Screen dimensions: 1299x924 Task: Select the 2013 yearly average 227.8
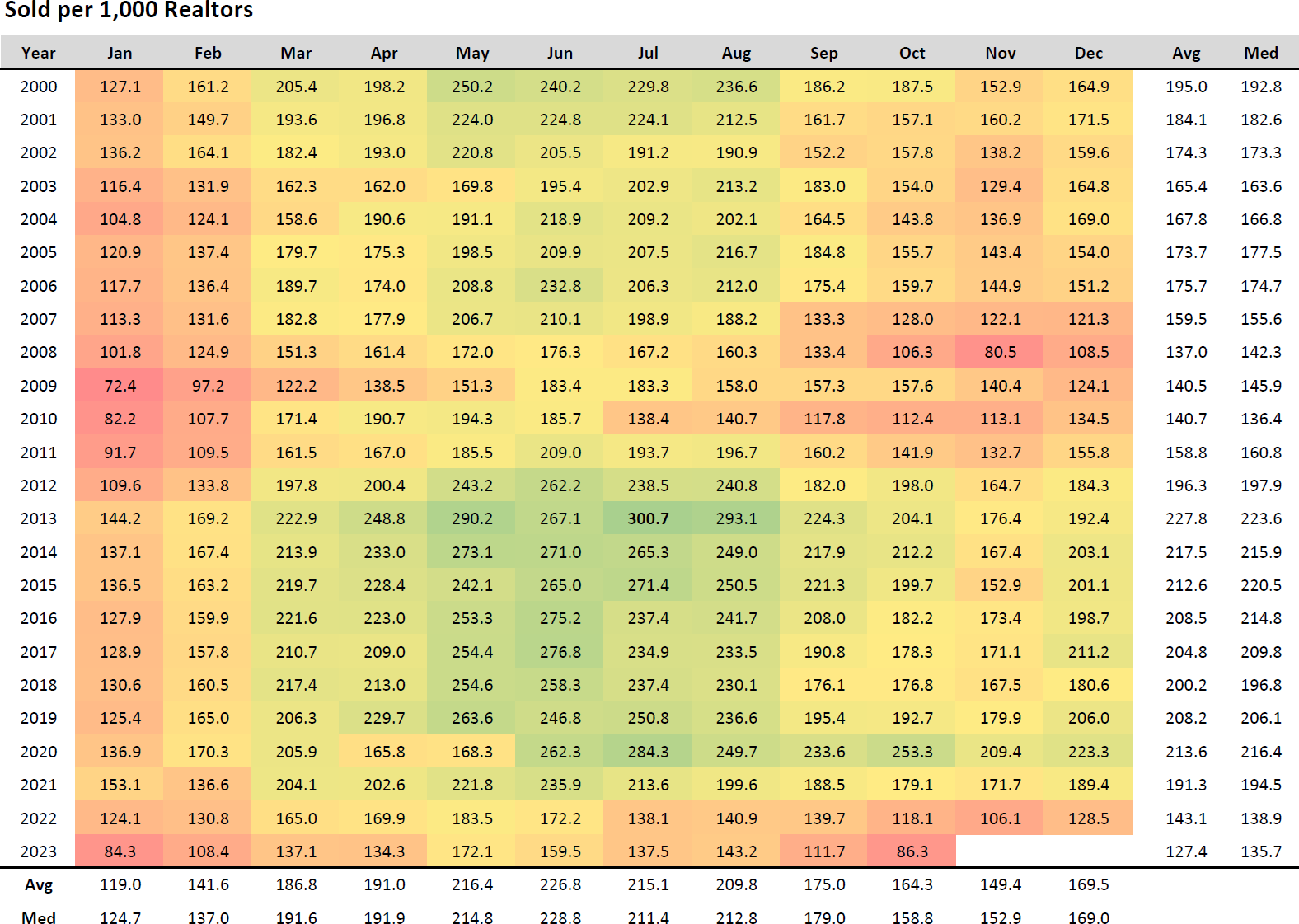point(1186,518)
